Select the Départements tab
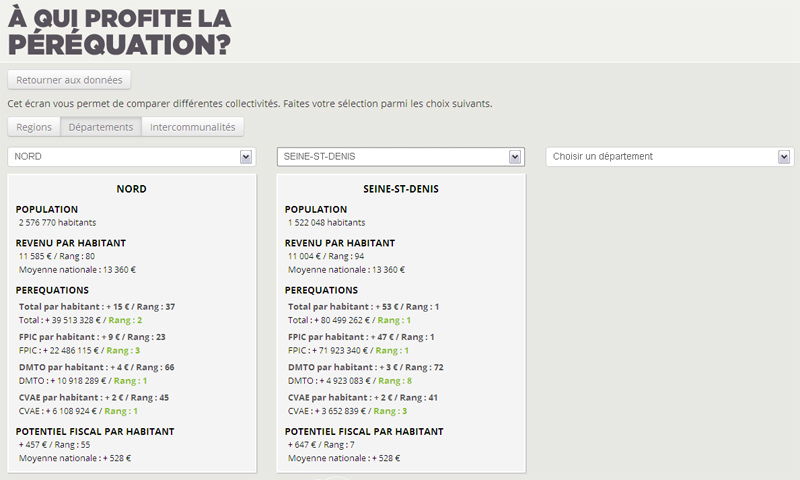The height and width of the screenshot is (480, 800). coord(100,127)
